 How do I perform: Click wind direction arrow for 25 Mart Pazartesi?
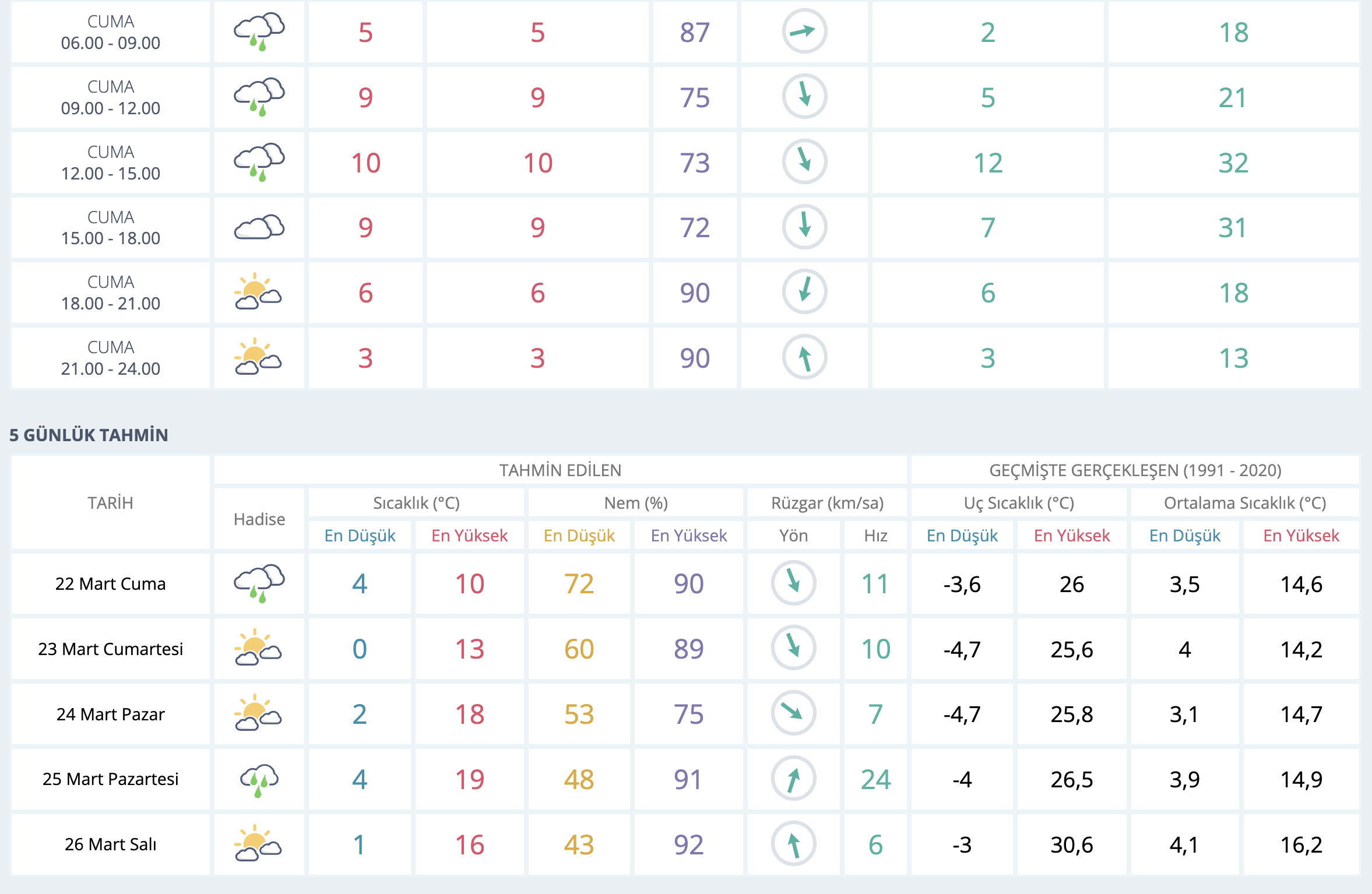(x=793, y=779)
